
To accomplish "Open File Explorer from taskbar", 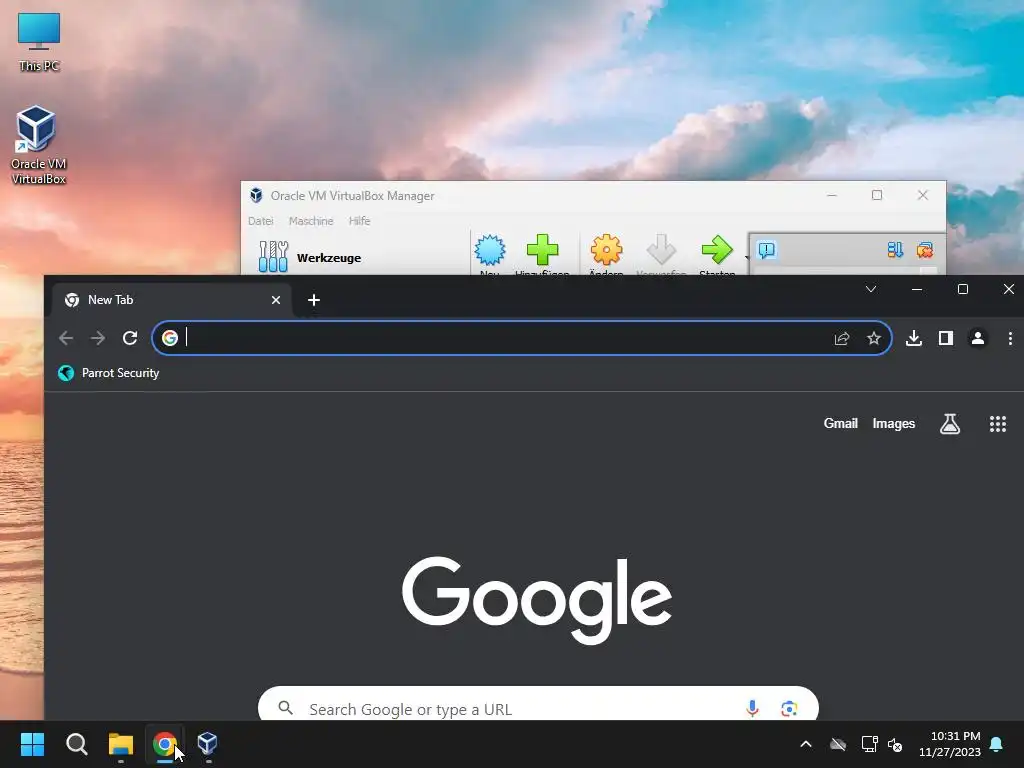I will pyautogui.click(x=121, y=744).
